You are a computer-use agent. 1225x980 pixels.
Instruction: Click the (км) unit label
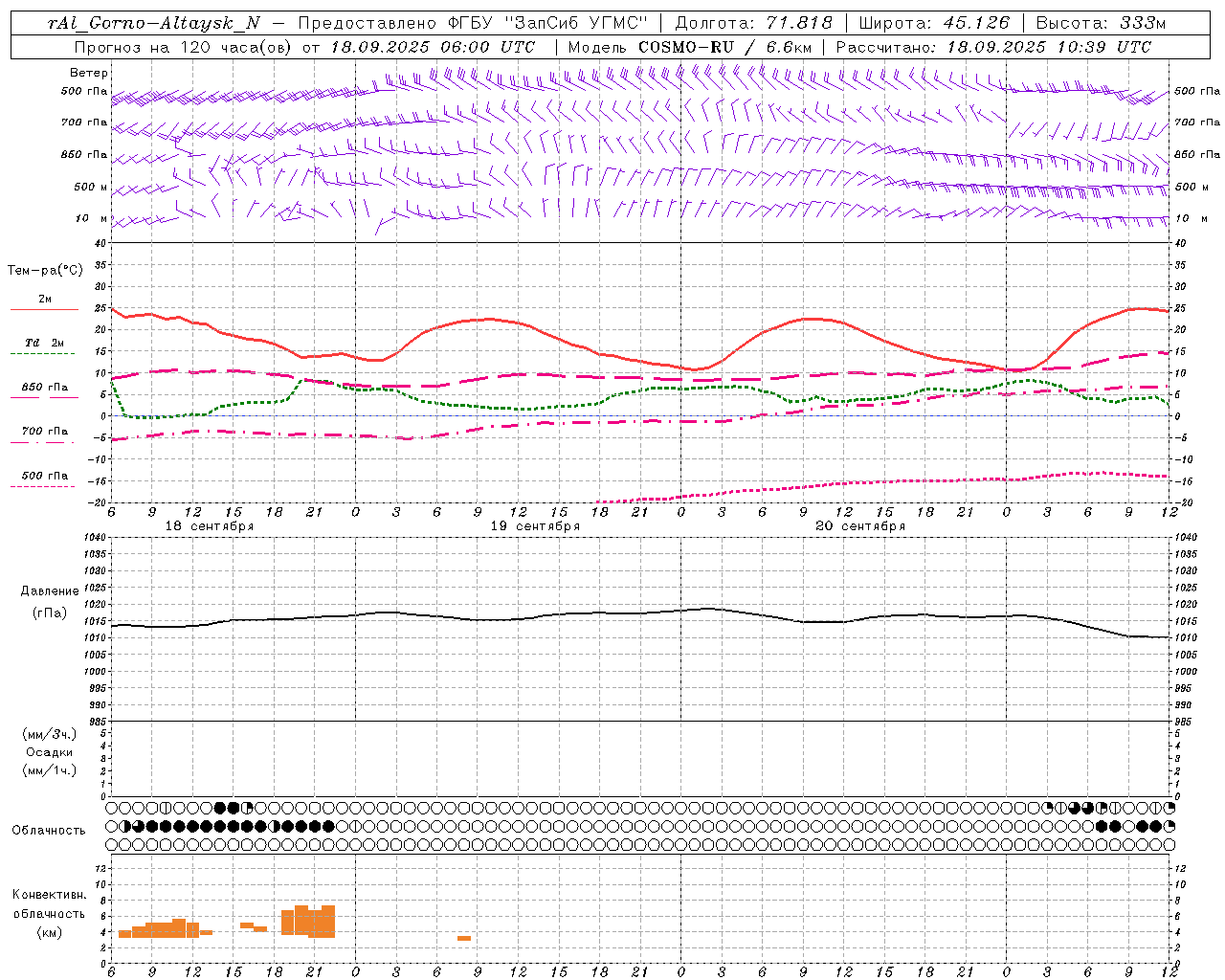pos(50,932)
